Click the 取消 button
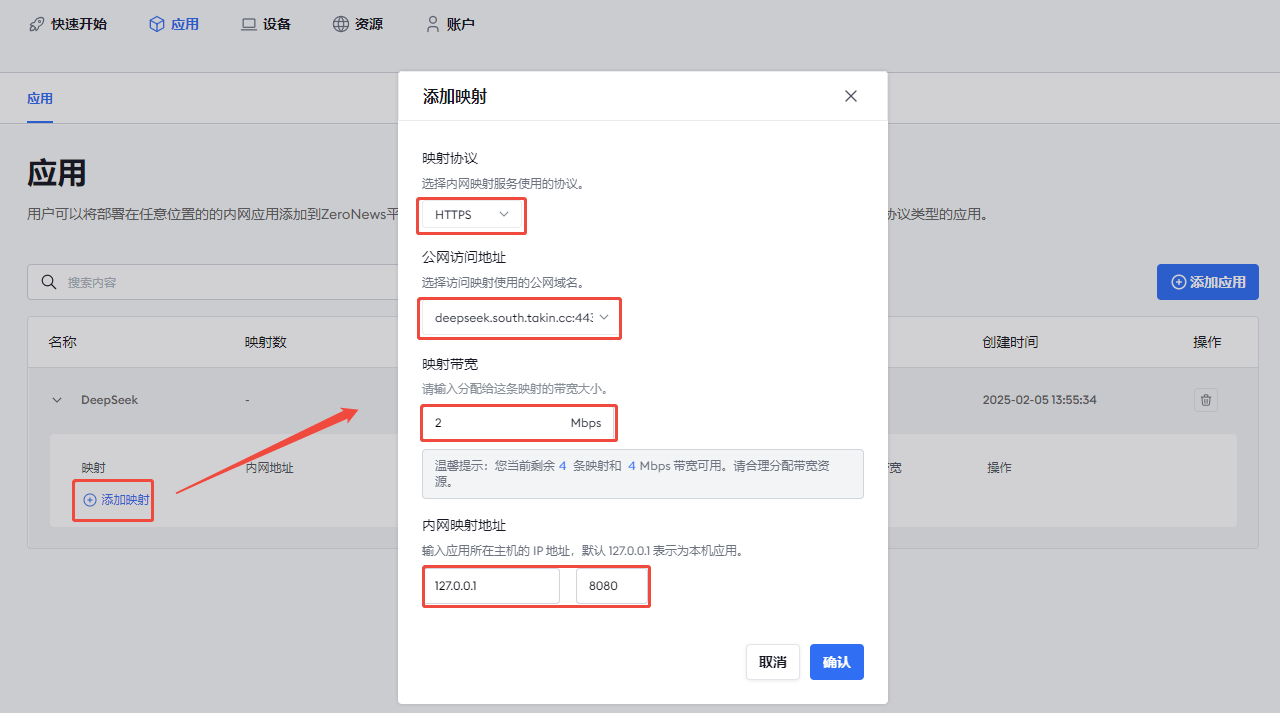 point(773,662)
